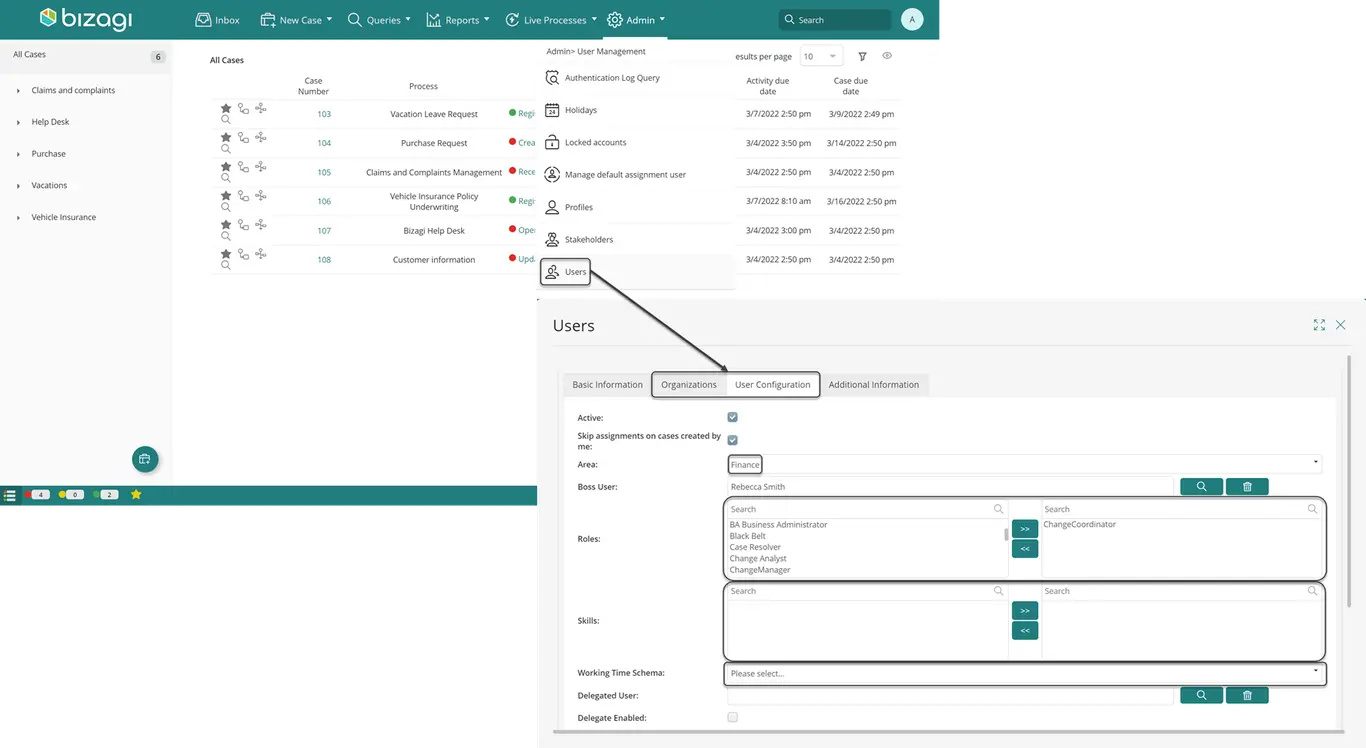
Task: Click the yellow star in the bottom status bar
Action: 136,494
